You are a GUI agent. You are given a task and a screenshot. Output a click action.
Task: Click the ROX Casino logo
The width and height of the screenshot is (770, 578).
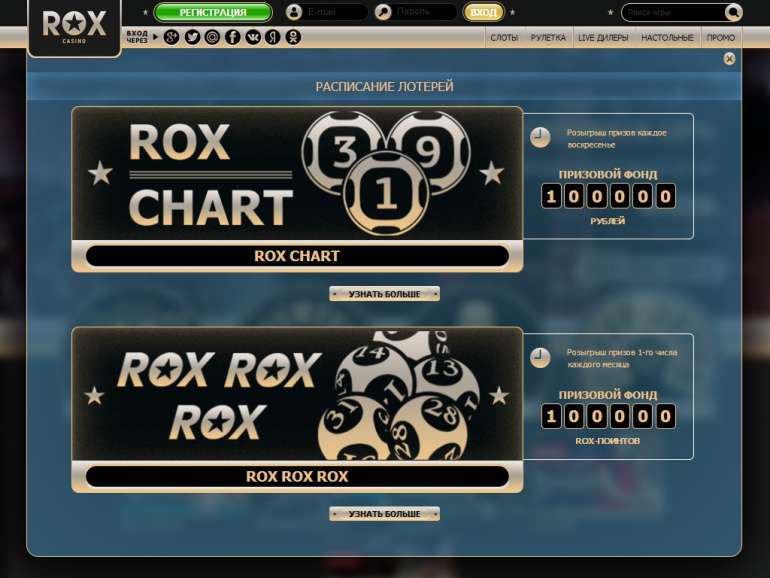(x=74, y=27)
